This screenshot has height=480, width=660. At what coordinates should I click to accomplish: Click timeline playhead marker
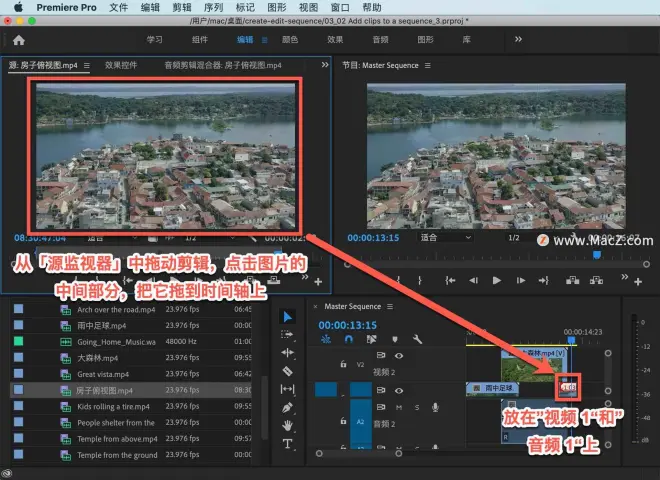click(x=571, y=339)
